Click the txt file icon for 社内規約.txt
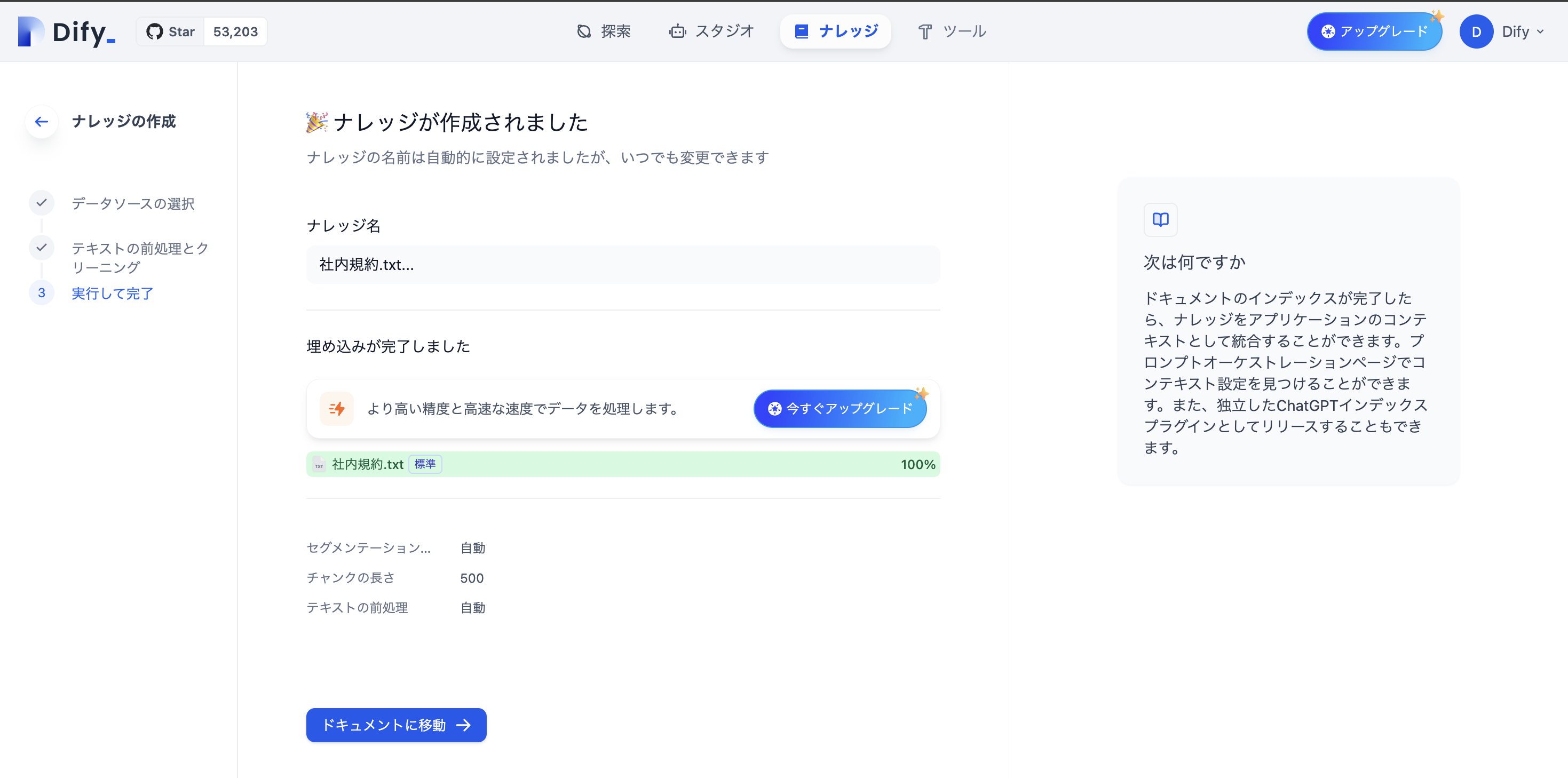The width and height of the screenshot is (1568, 778). click(x=319, y=465)
